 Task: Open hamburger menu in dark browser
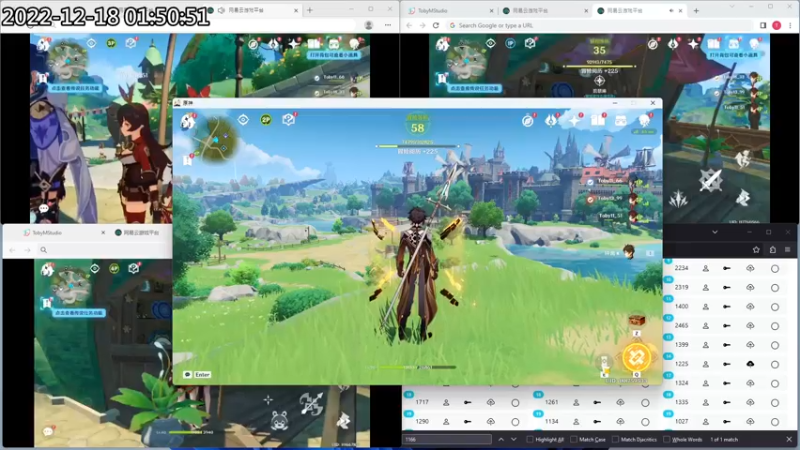tap(788, 249)
